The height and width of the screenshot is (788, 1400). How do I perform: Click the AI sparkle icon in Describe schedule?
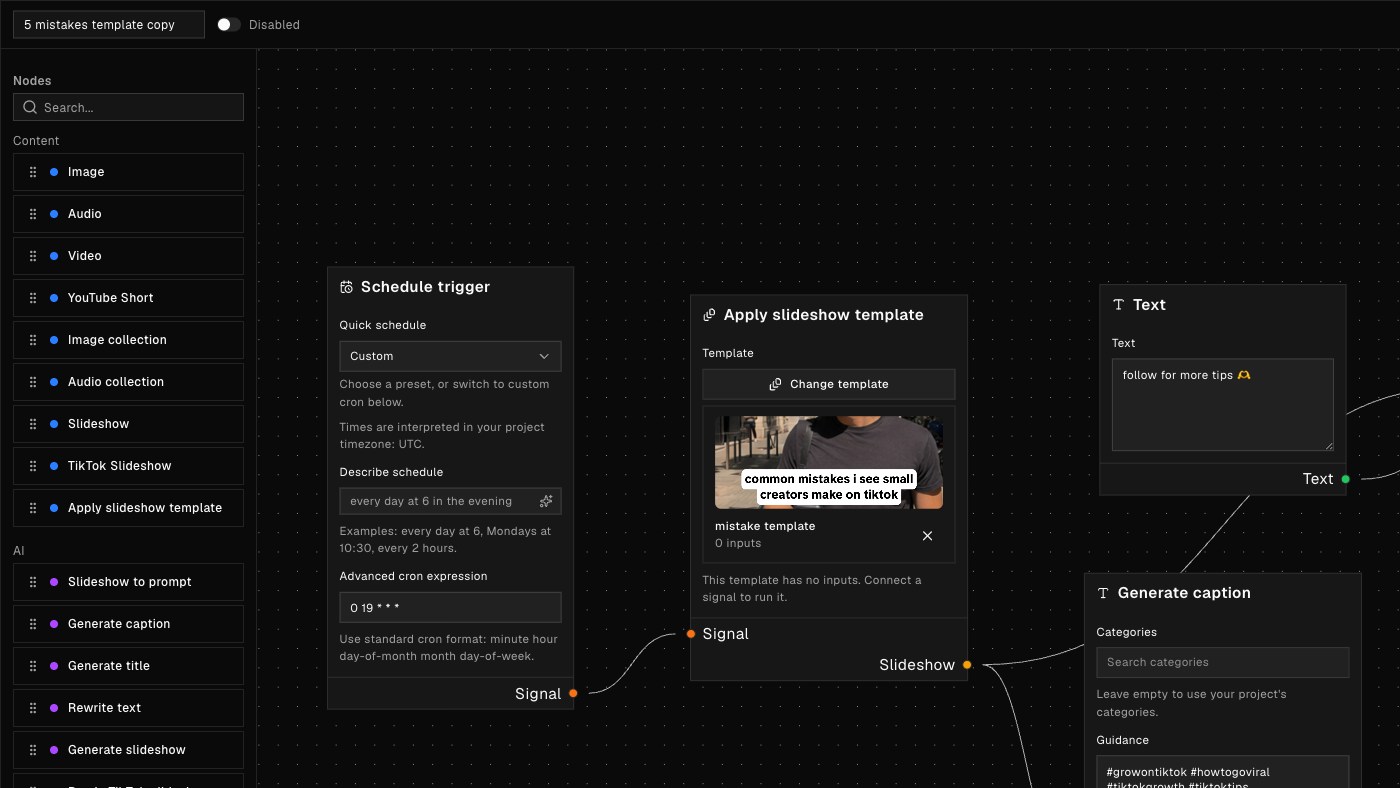pos(546,501)
